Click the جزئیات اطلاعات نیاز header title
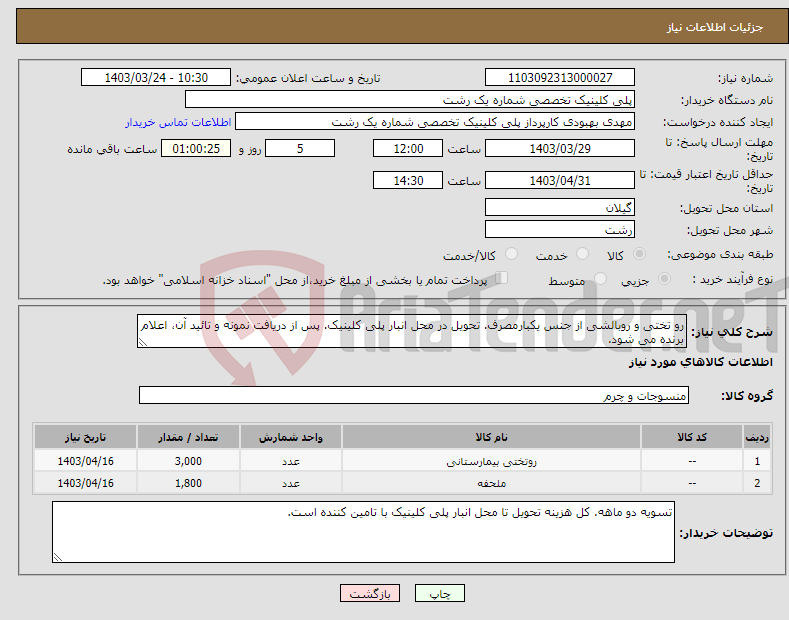The height and width of the screenshot is (620, 789). [715, 27]
